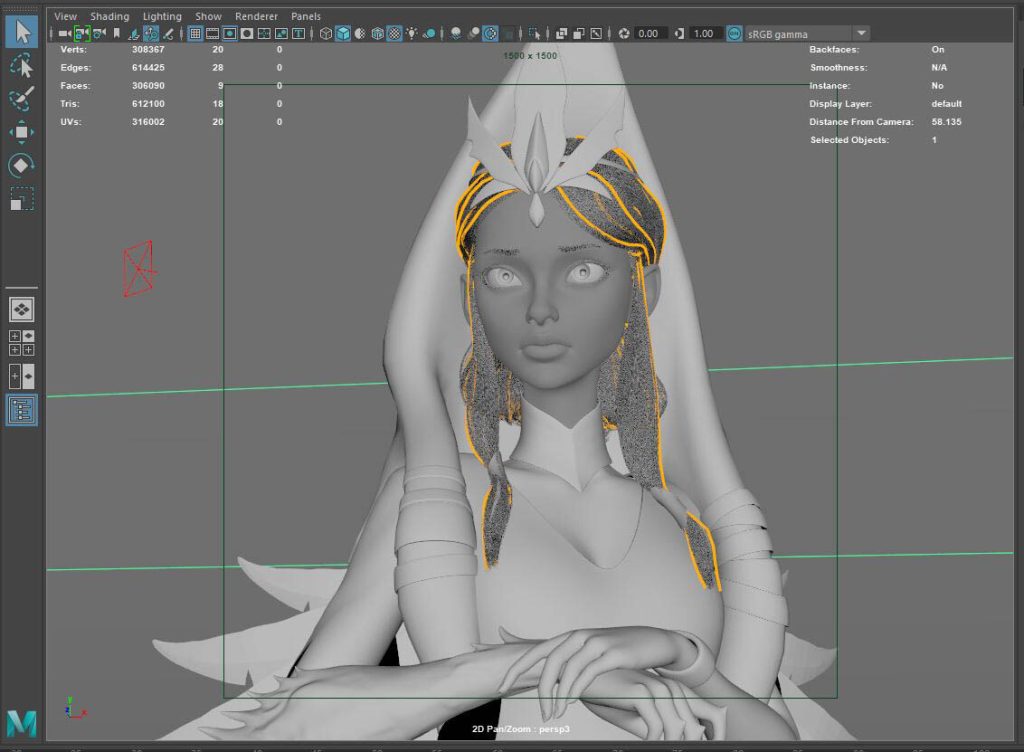Open the Shading menu
This screenshot has width=1024, height=752.
(109, 16)
